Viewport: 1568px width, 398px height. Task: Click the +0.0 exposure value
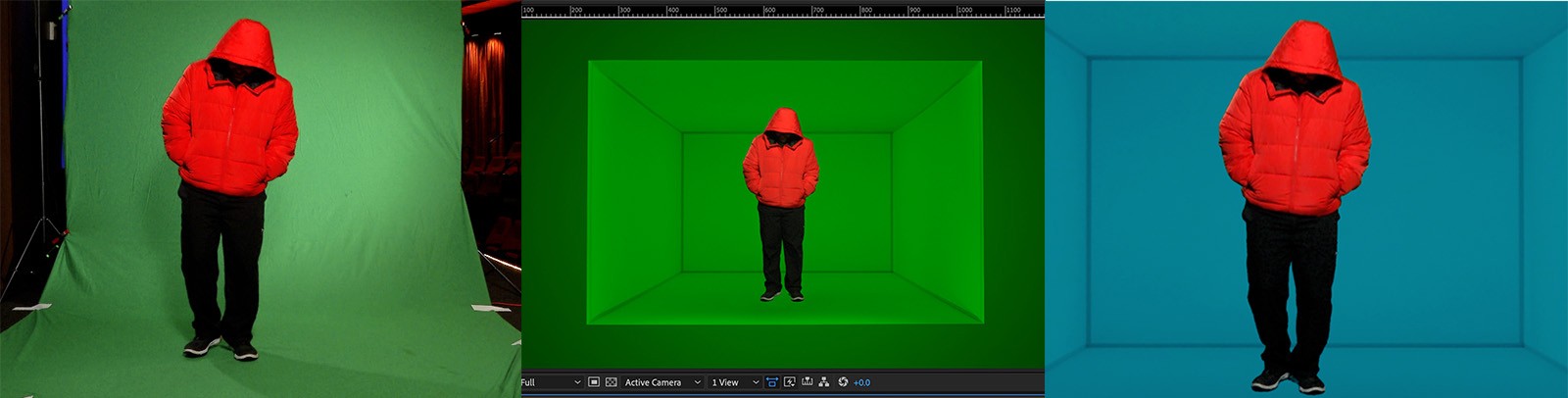(x=861, y=382)
